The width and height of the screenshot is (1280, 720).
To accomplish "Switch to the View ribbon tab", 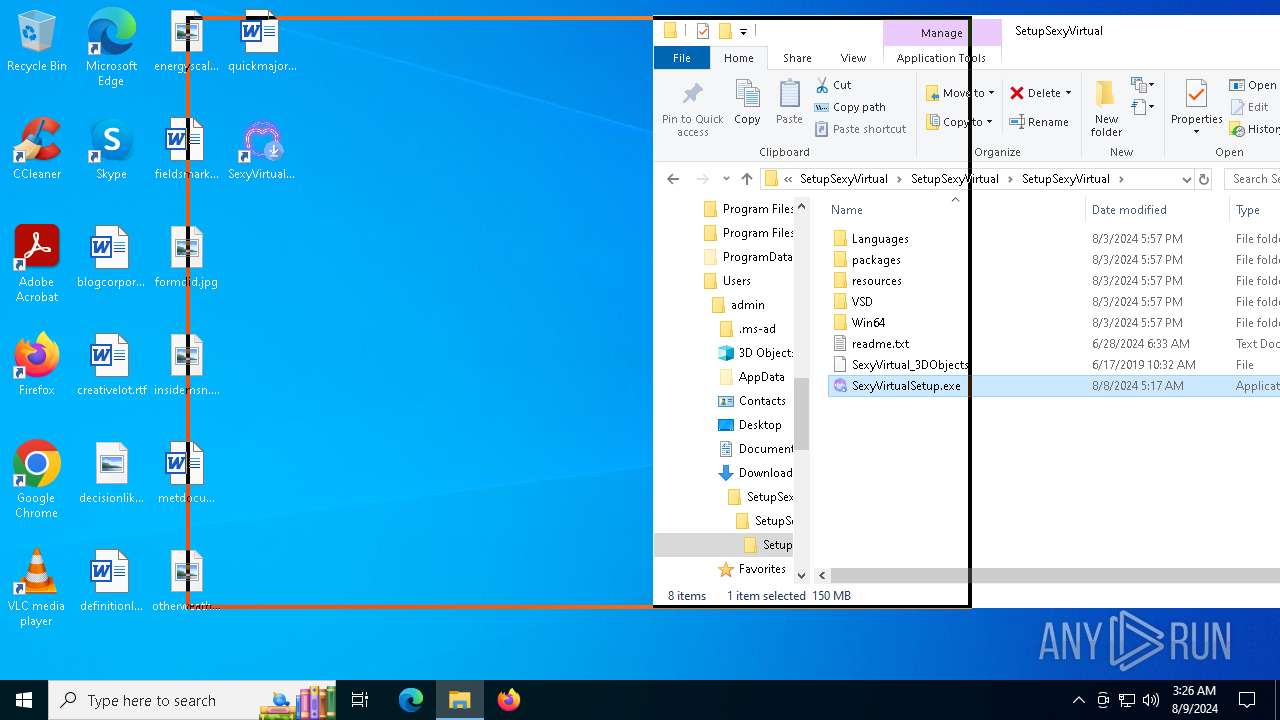I will pyautogui.click(x=853, y=58).
